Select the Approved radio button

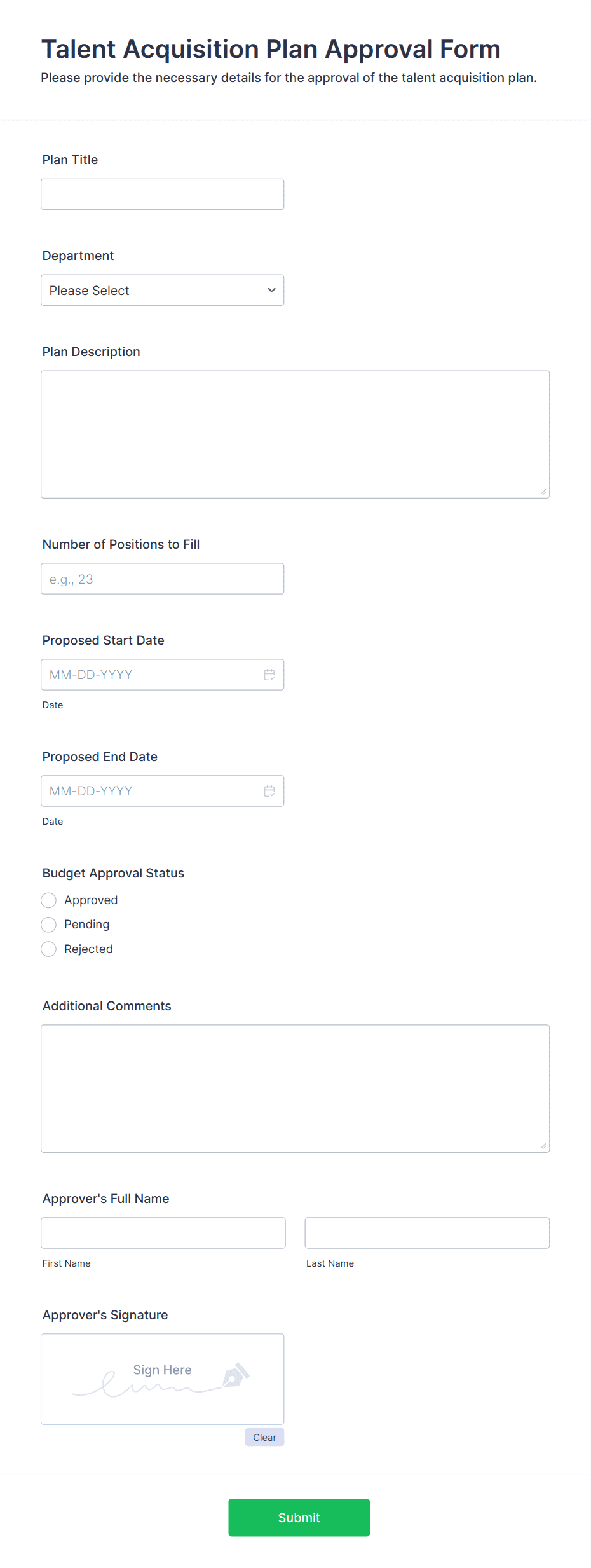(49, 900)
